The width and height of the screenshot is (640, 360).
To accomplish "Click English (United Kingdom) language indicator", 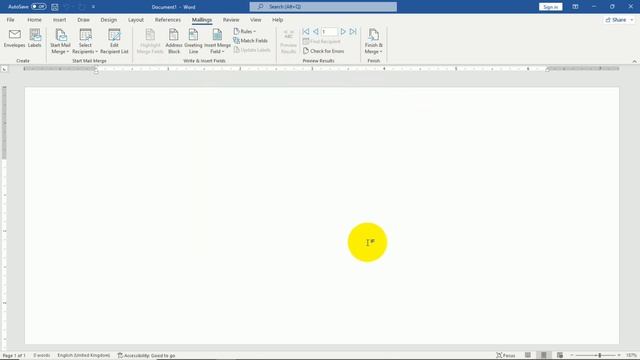I will (84, 356).
